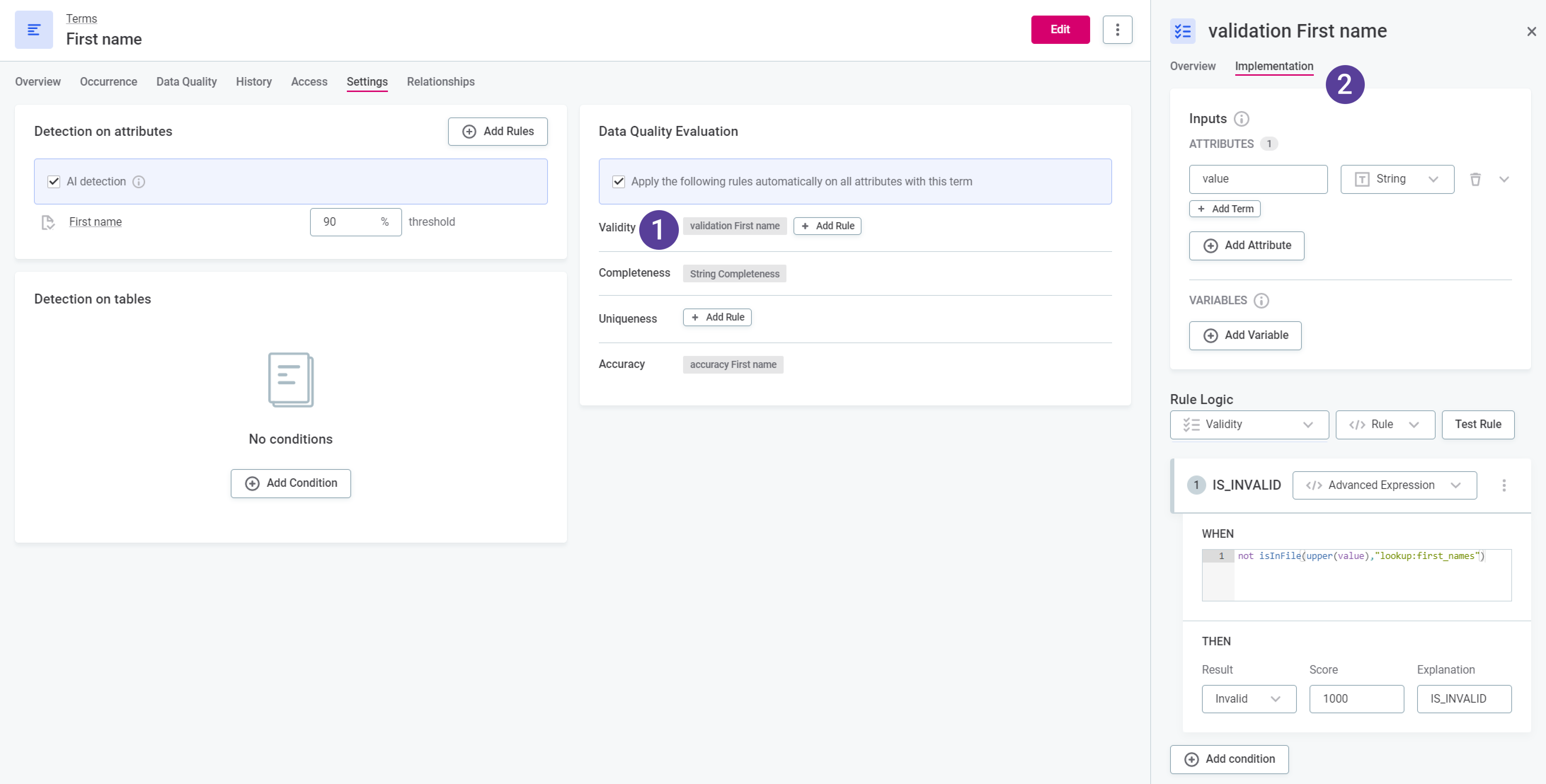The width and height of the screenshot is (1546, 784).
Task: Click the info icon next to Inputs
Action: (1241, 119)
